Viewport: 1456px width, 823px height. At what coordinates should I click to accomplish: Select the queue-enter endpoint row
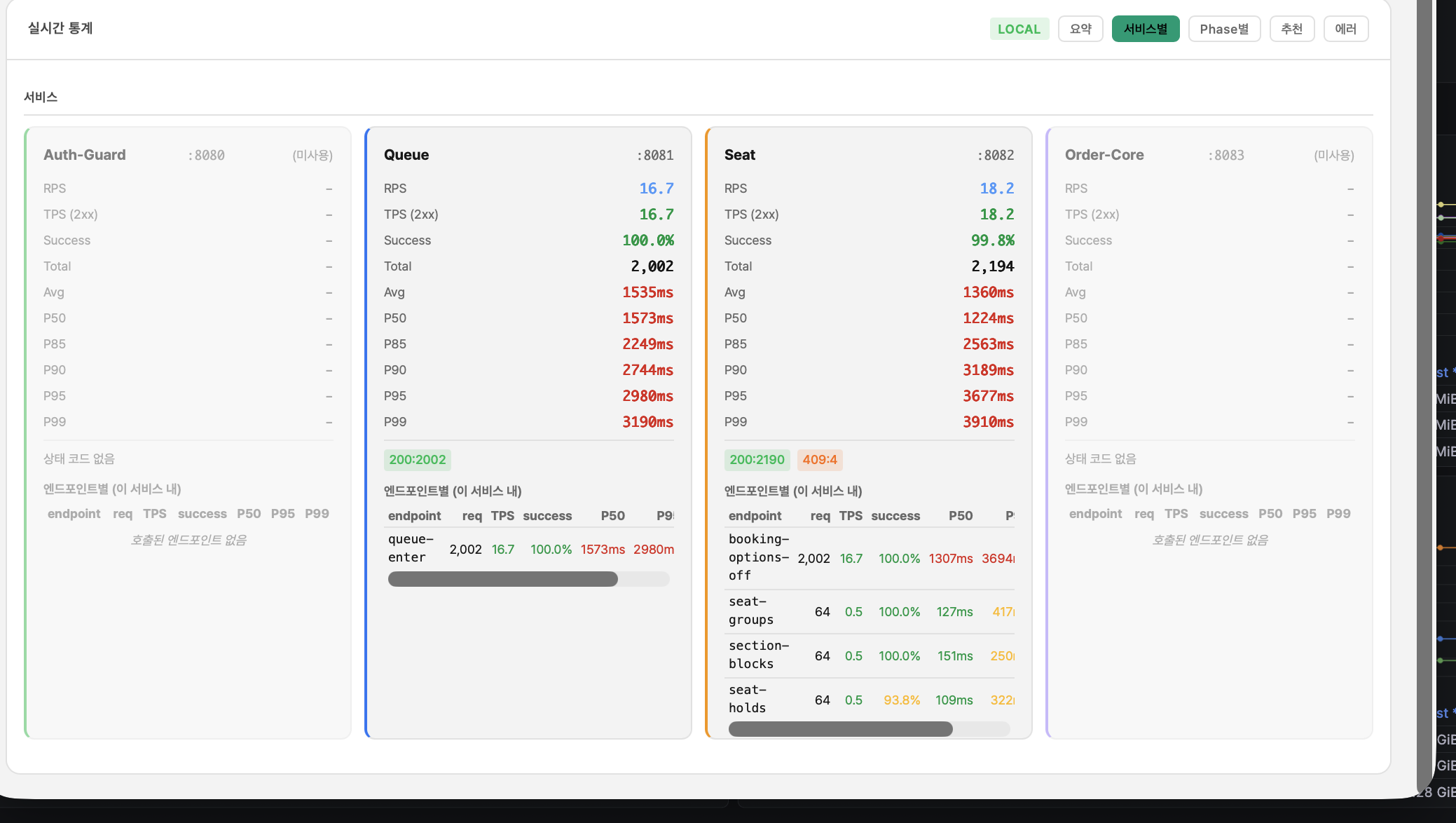click(529, 549)
